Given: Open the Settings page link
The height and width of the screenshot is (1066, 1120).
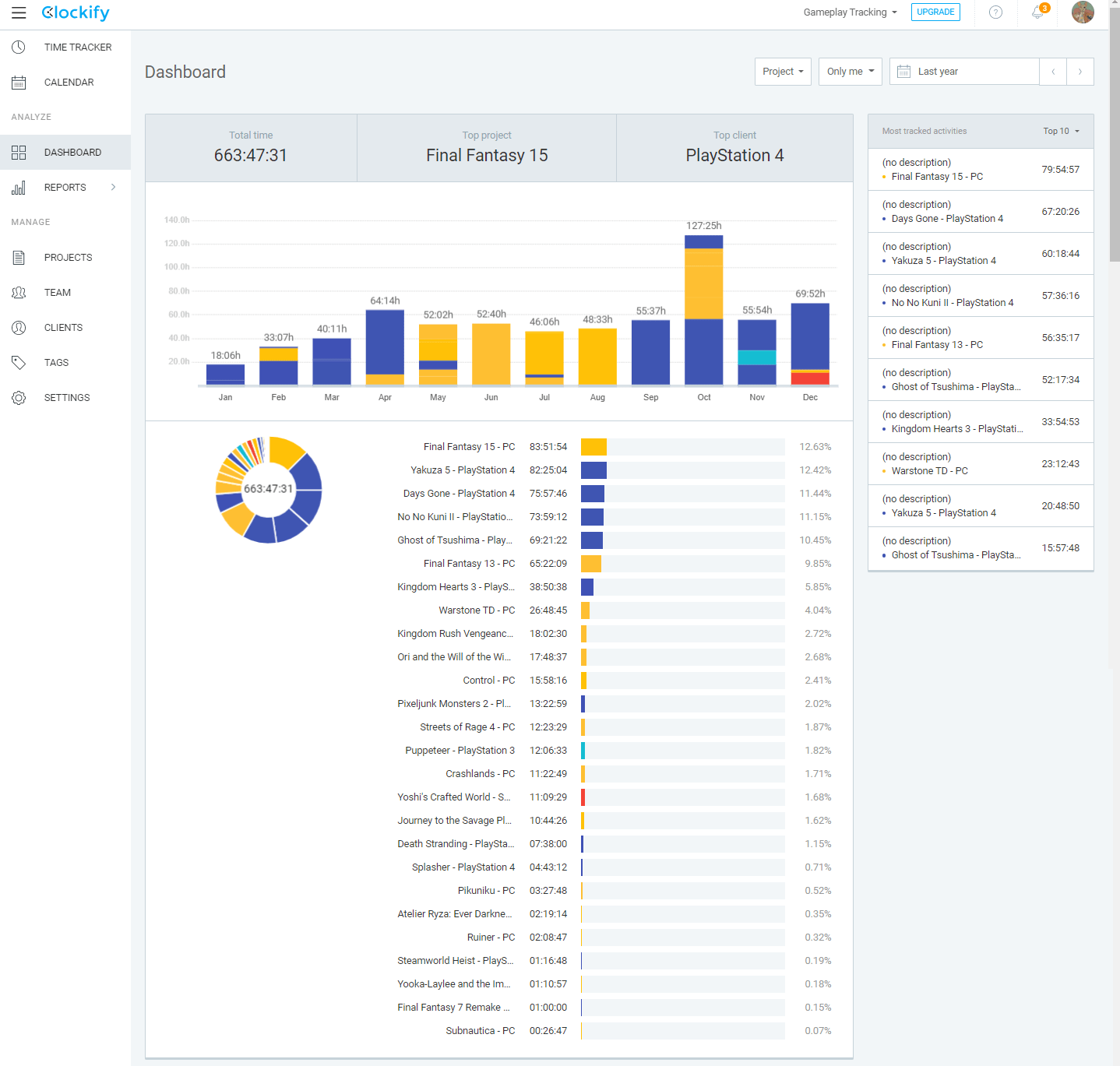Looking at the screenshot, I should pos(65,398).
